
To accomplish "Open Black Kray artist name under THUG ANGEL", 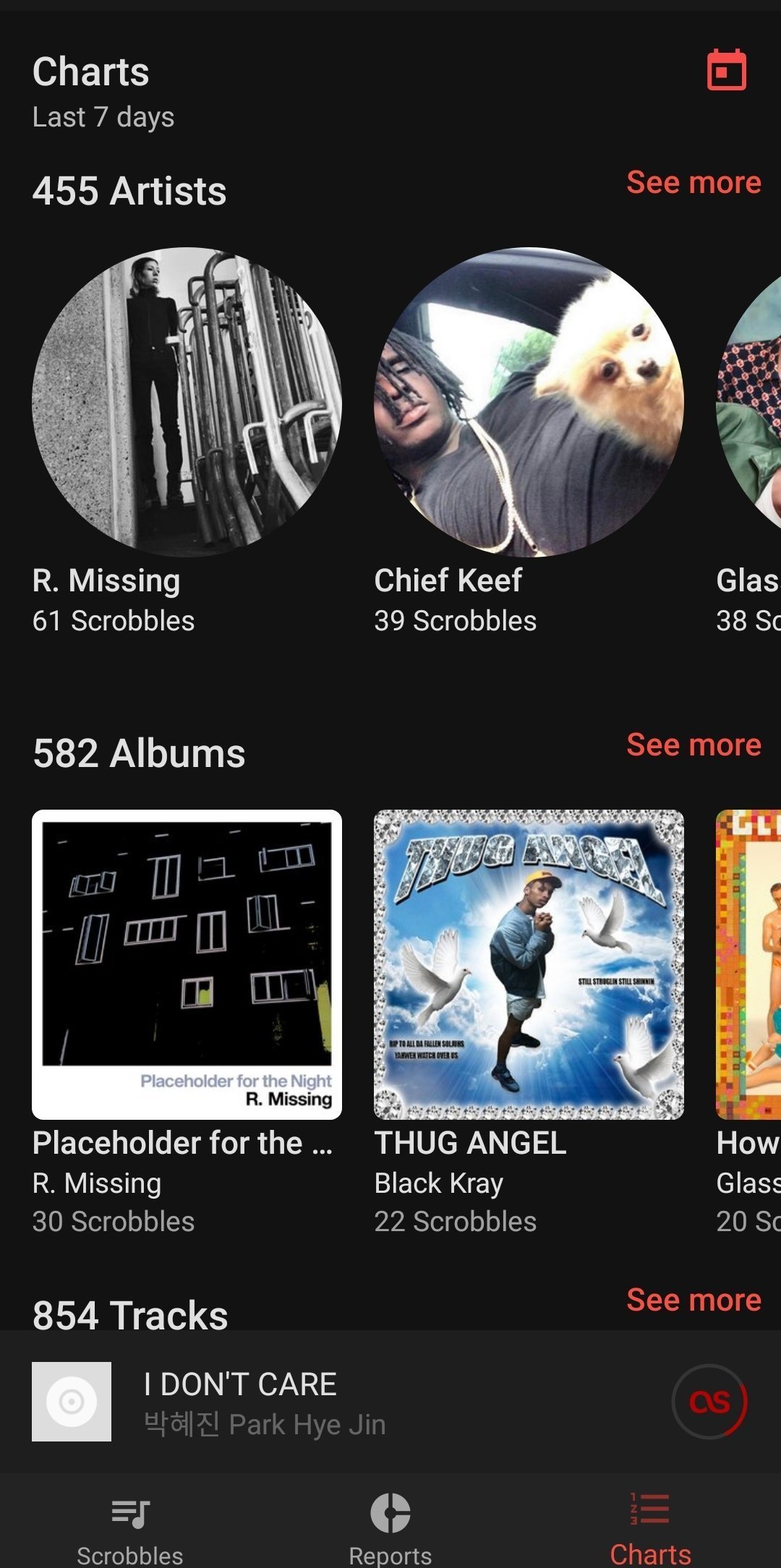I will [x=439, y=1183].
